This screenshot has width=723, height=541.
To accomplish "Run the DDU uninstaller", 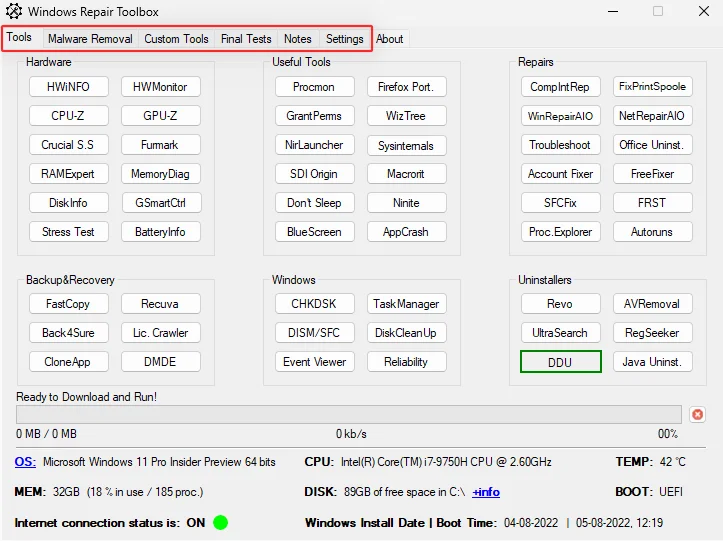I will pyautogui.click(x=560, y=362).
